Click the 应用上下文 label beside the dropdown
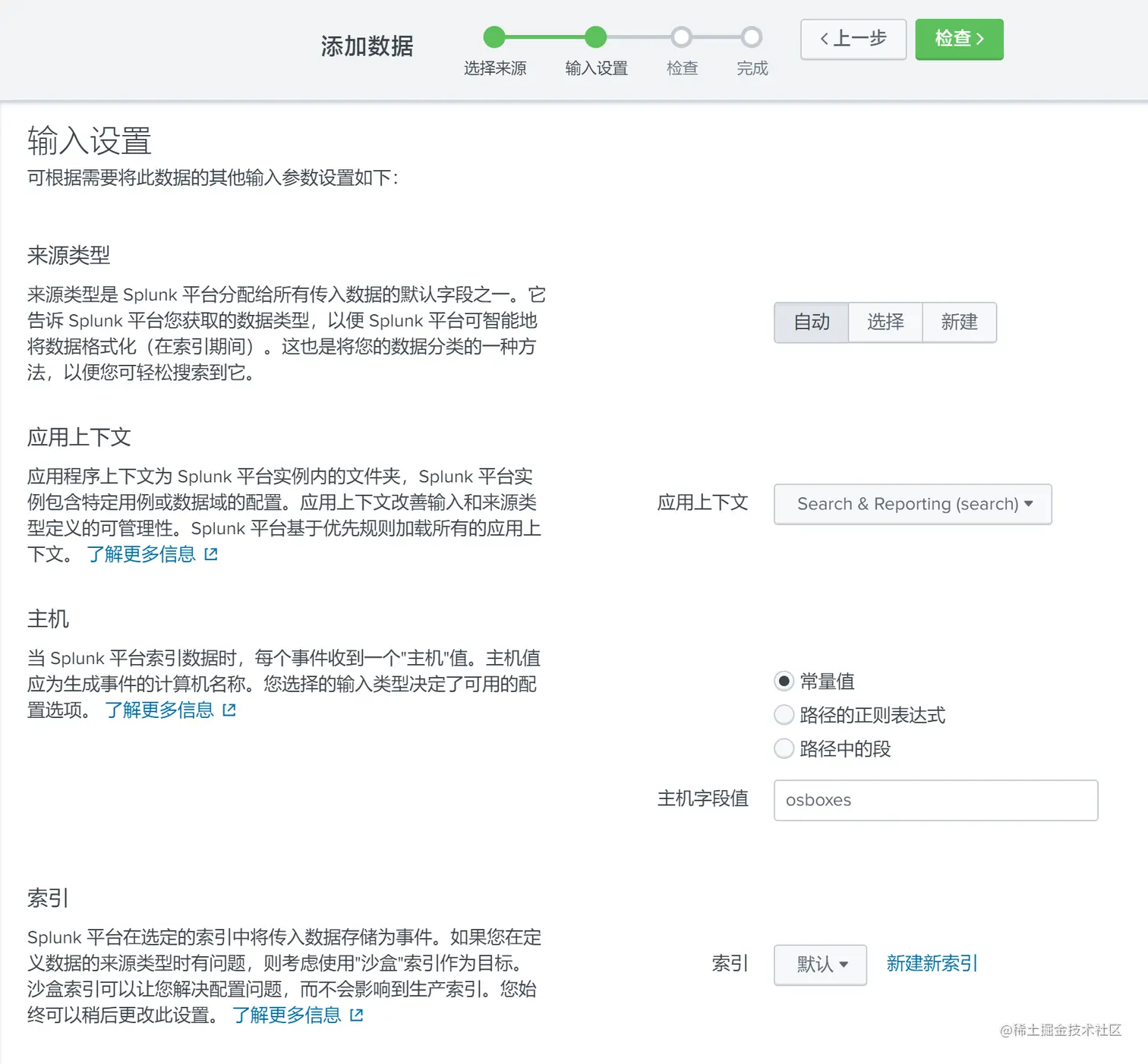The height and width of the screenshot is (1064, 1148). click(703, 502)
